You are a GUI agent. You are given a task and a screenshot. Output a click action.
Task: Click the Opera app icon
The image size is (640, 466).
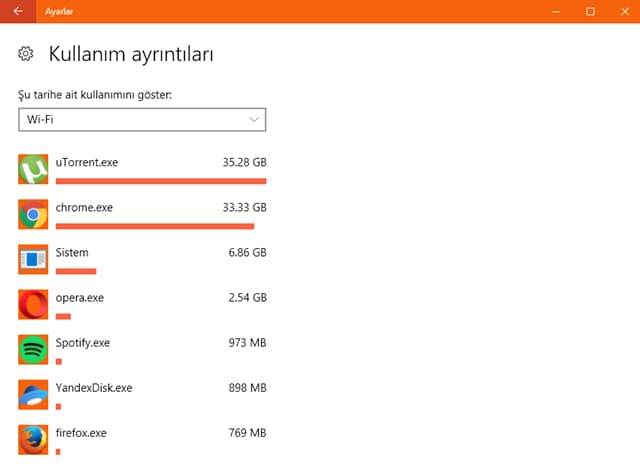point(33,304)
